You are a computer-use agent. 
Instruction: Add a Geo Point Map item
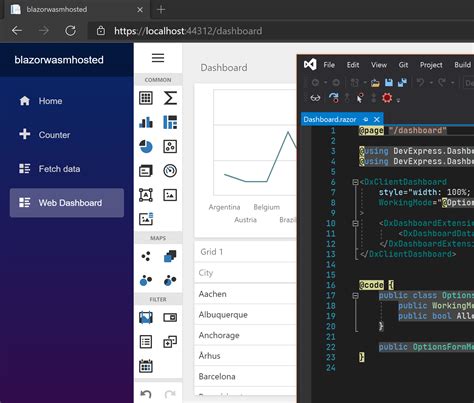(146, 256)
